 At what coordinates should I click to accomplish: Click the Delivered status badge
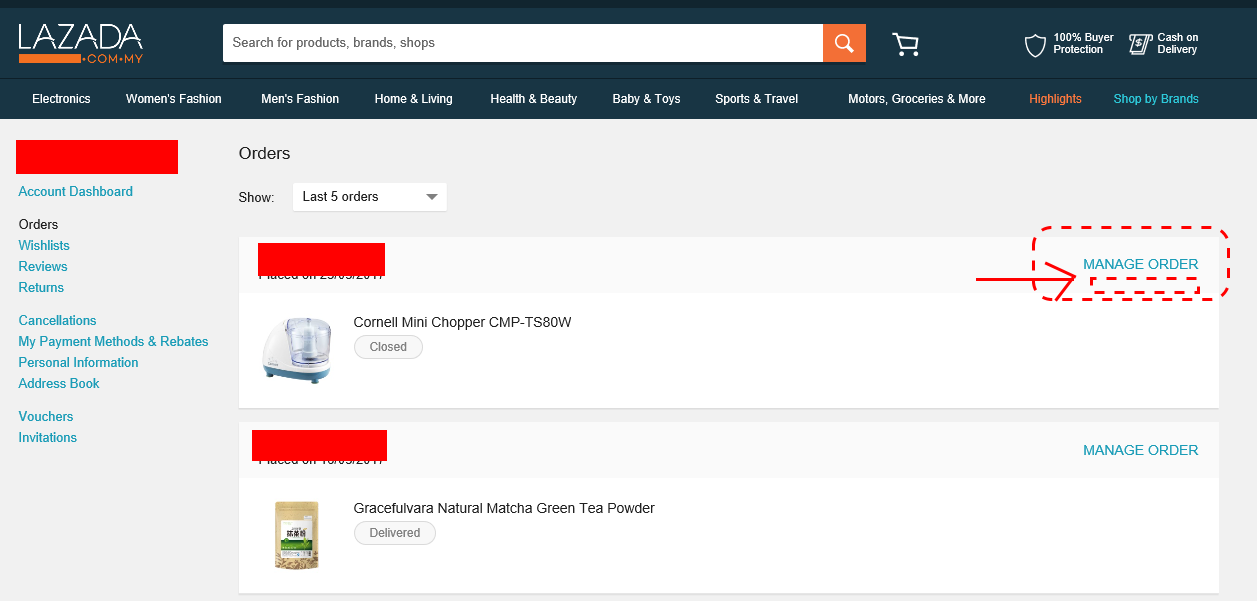pyautogui.click(x=395, y=533)
